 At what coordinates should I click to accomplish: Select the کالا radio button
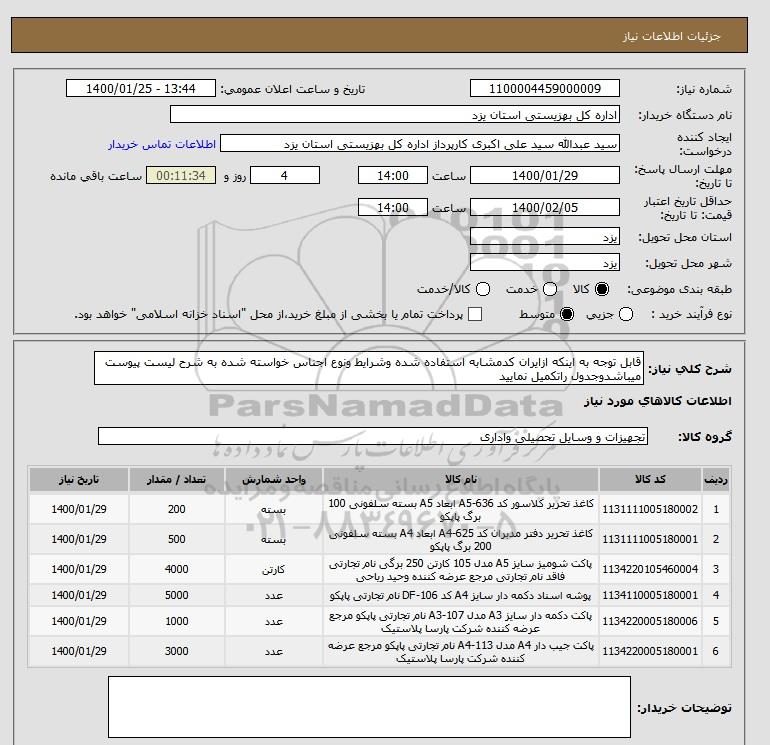[x=602, y=289]
